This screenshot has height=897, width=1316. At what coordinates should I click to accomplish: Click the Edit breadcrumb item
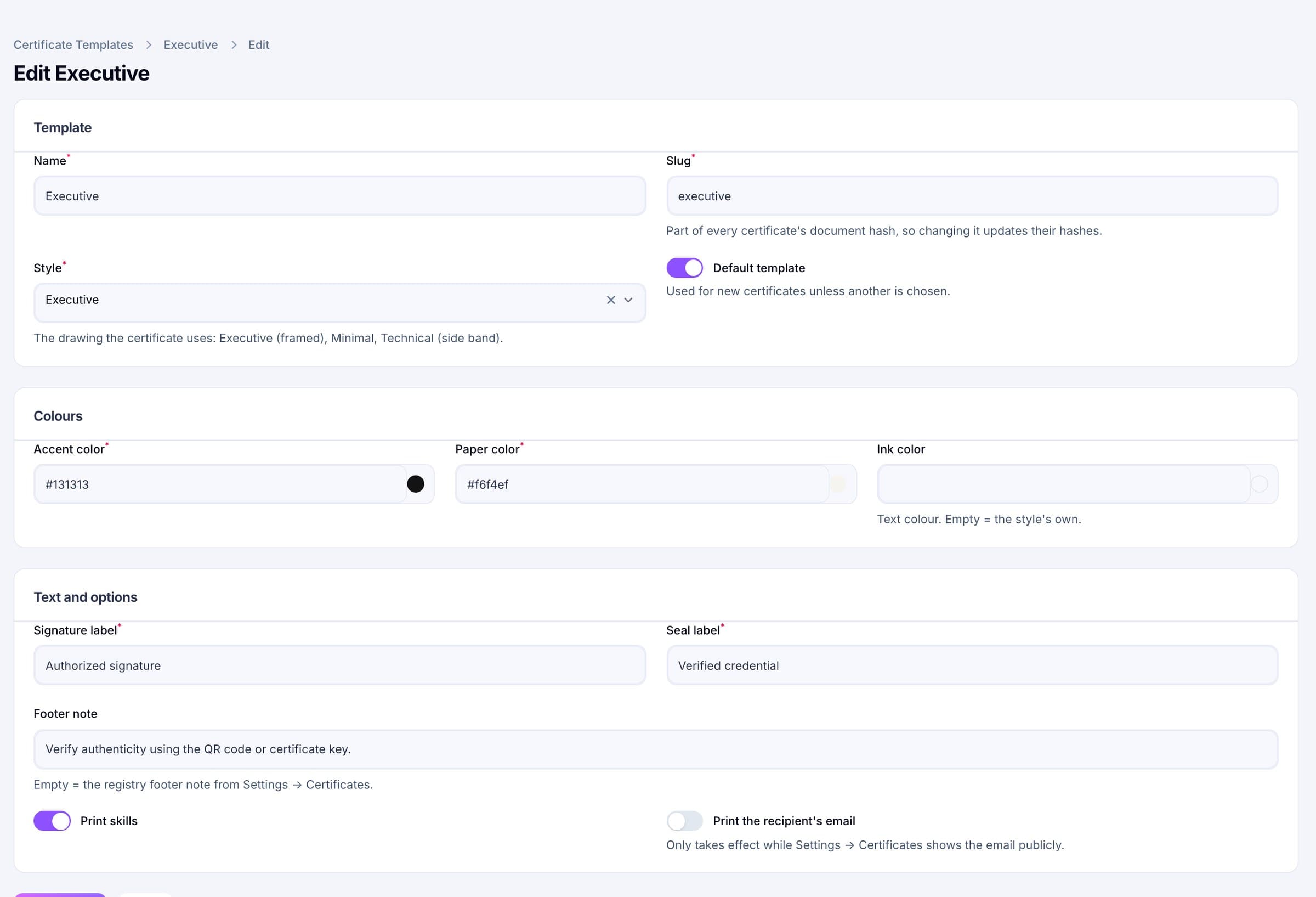(259, 45)
